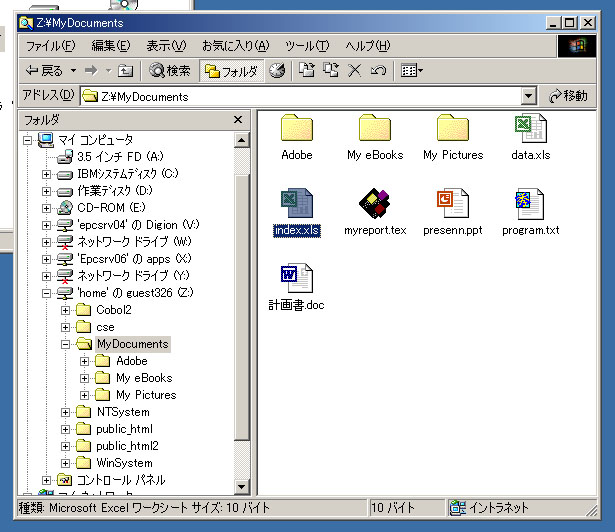Select the 計画書.doc Word file icon
Screen dimensions: 615x532
[297, 278]
